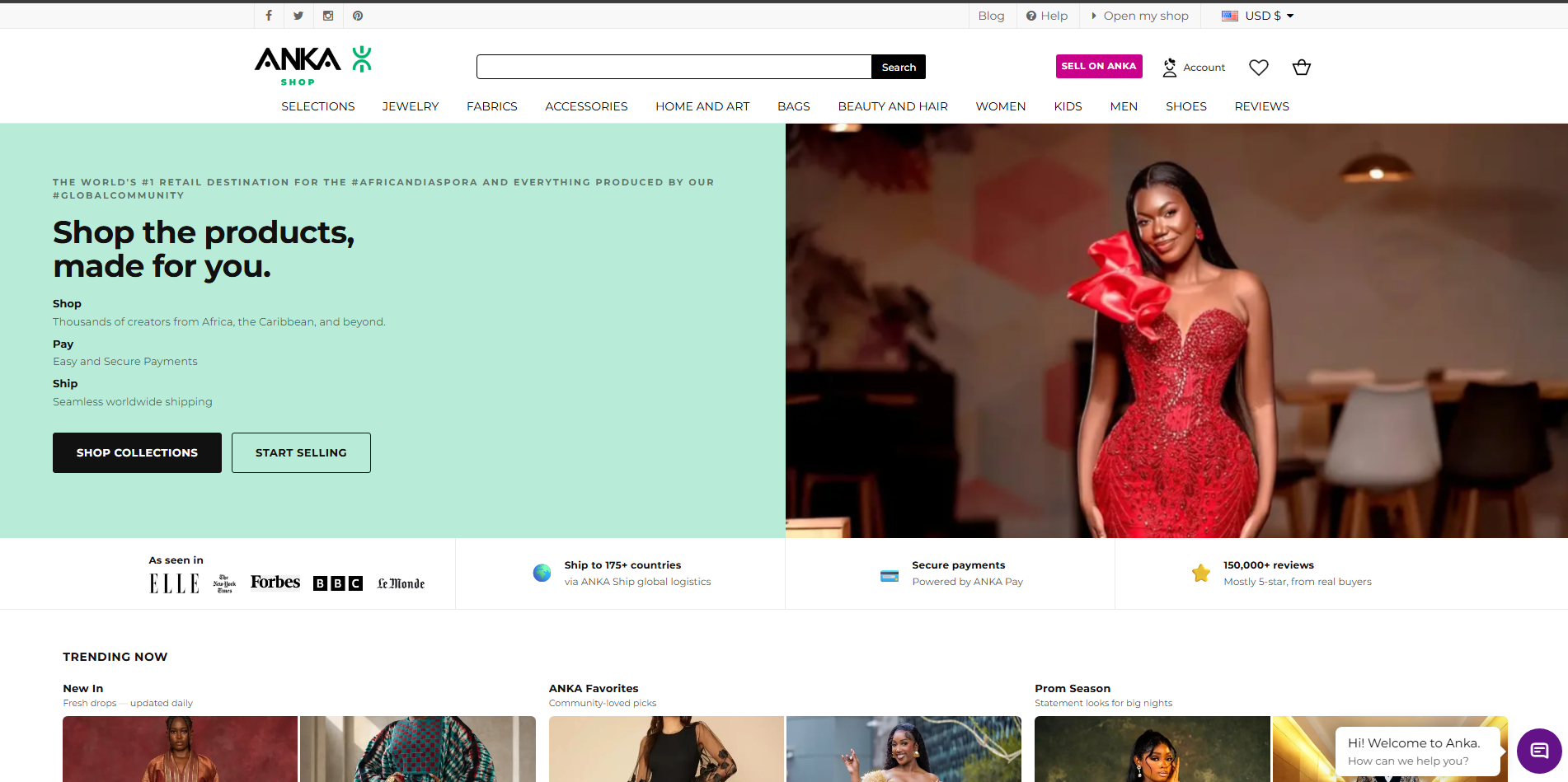Open ANKA's Twitter page icon
1568x782 pixels.
[x=298, y=16]
